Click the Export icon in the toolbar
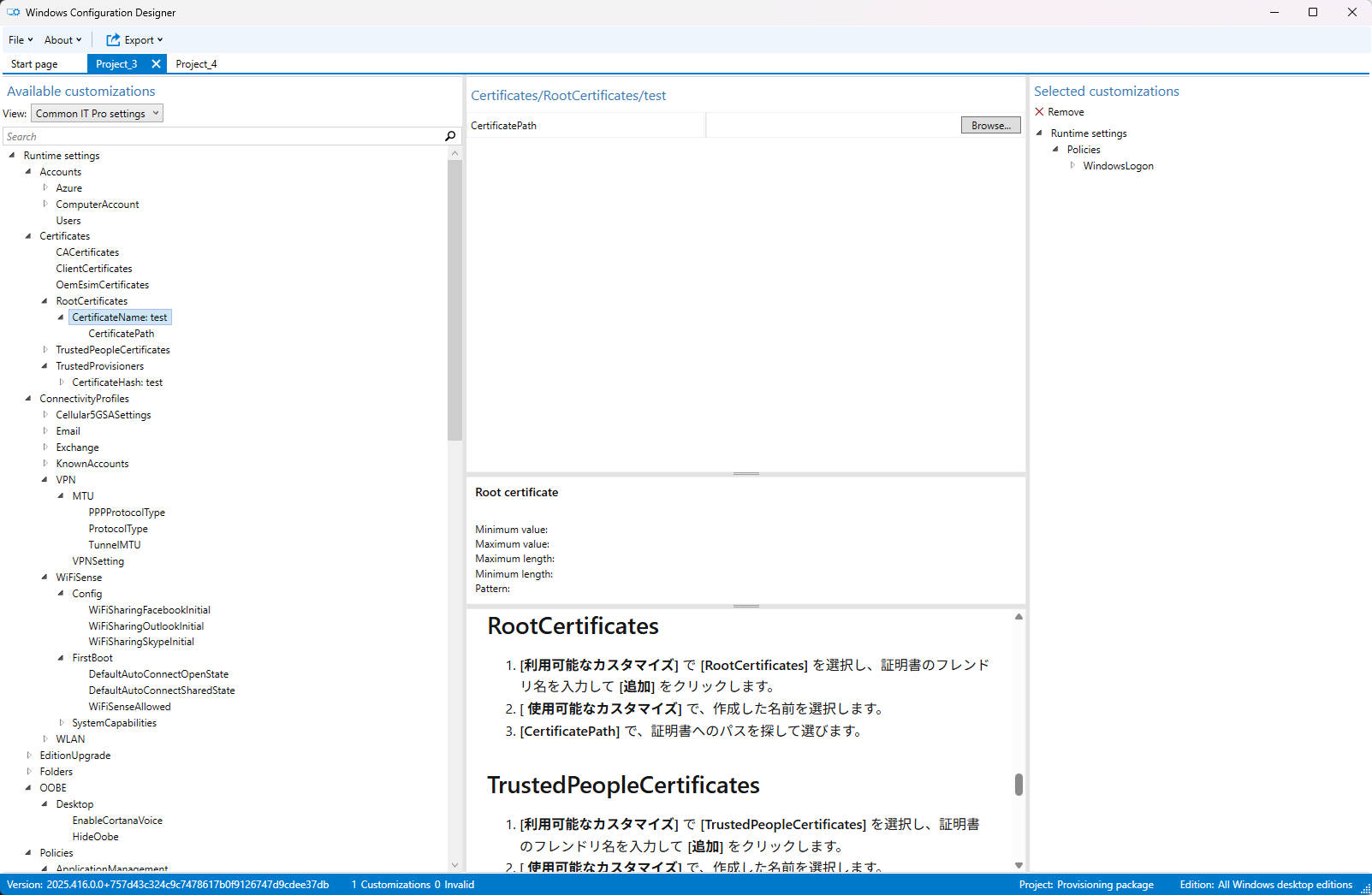1372x895 pixels. (112, 39)
